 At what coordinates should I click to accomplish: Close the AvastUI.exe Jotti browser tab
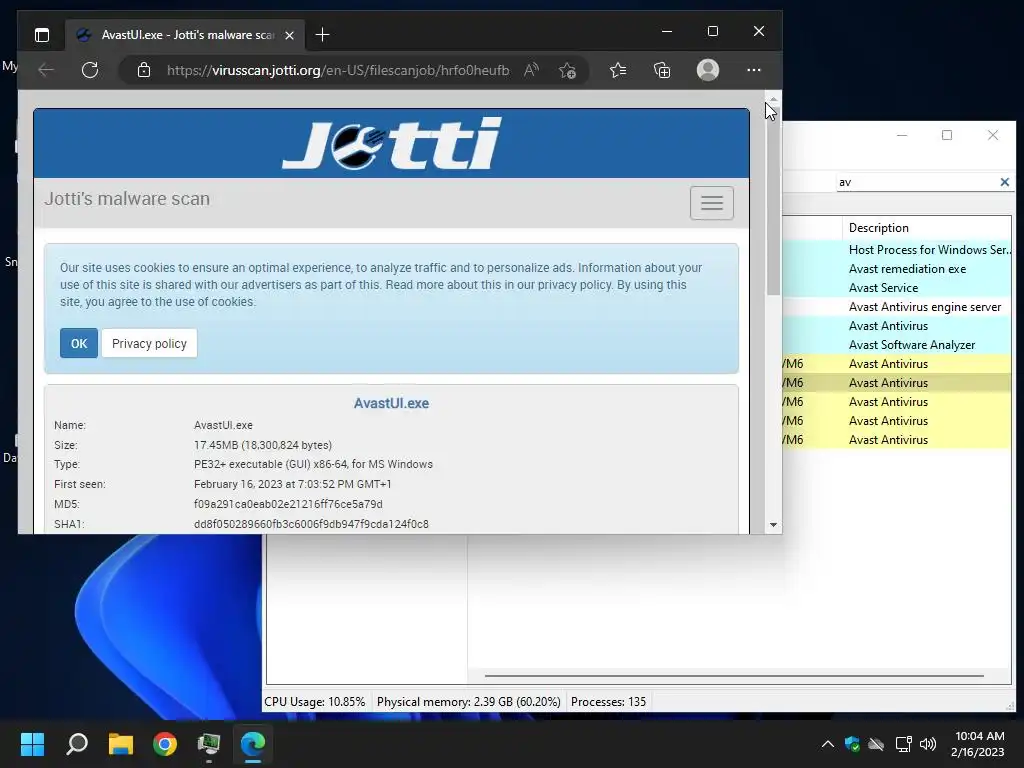(x=289, y=35)
